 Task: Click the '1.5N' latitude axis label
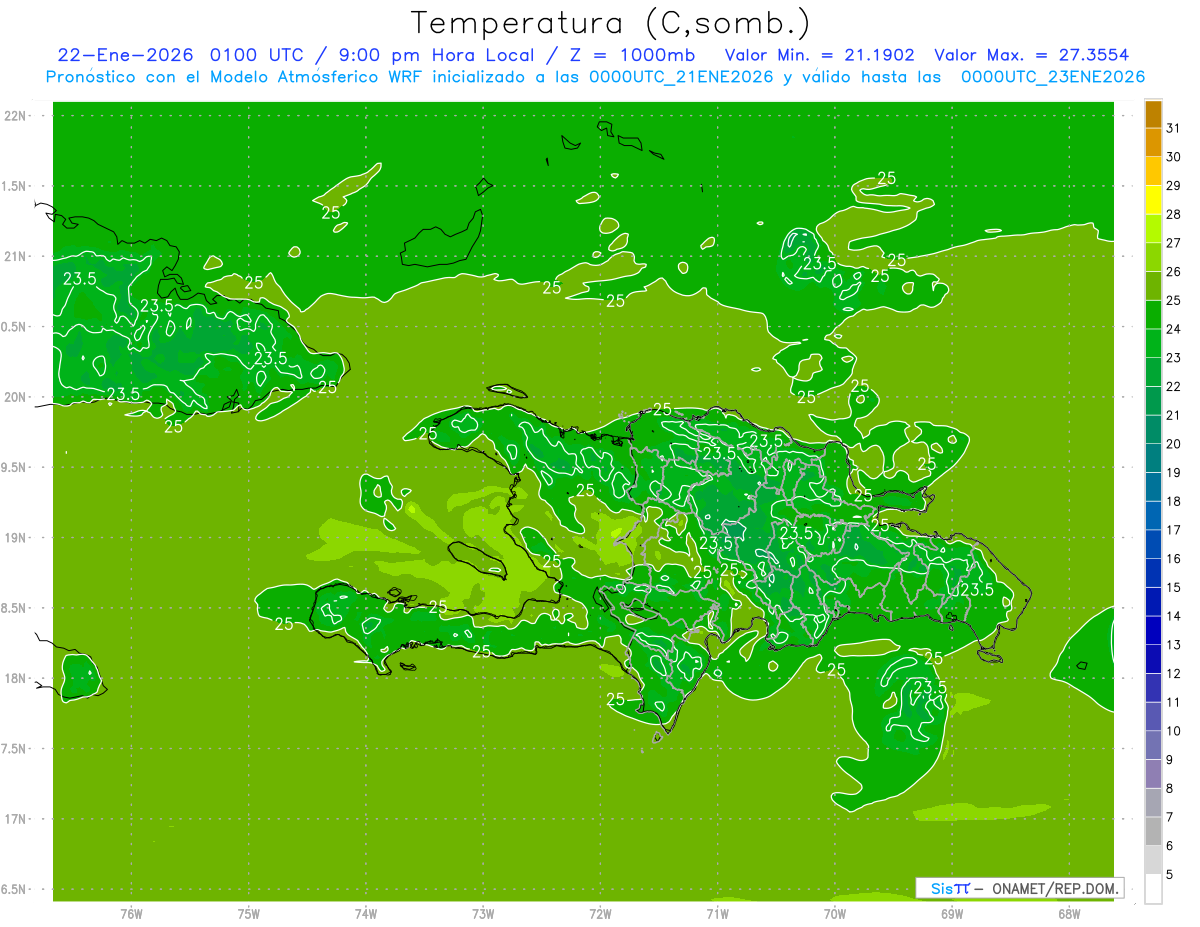(14, 186)
